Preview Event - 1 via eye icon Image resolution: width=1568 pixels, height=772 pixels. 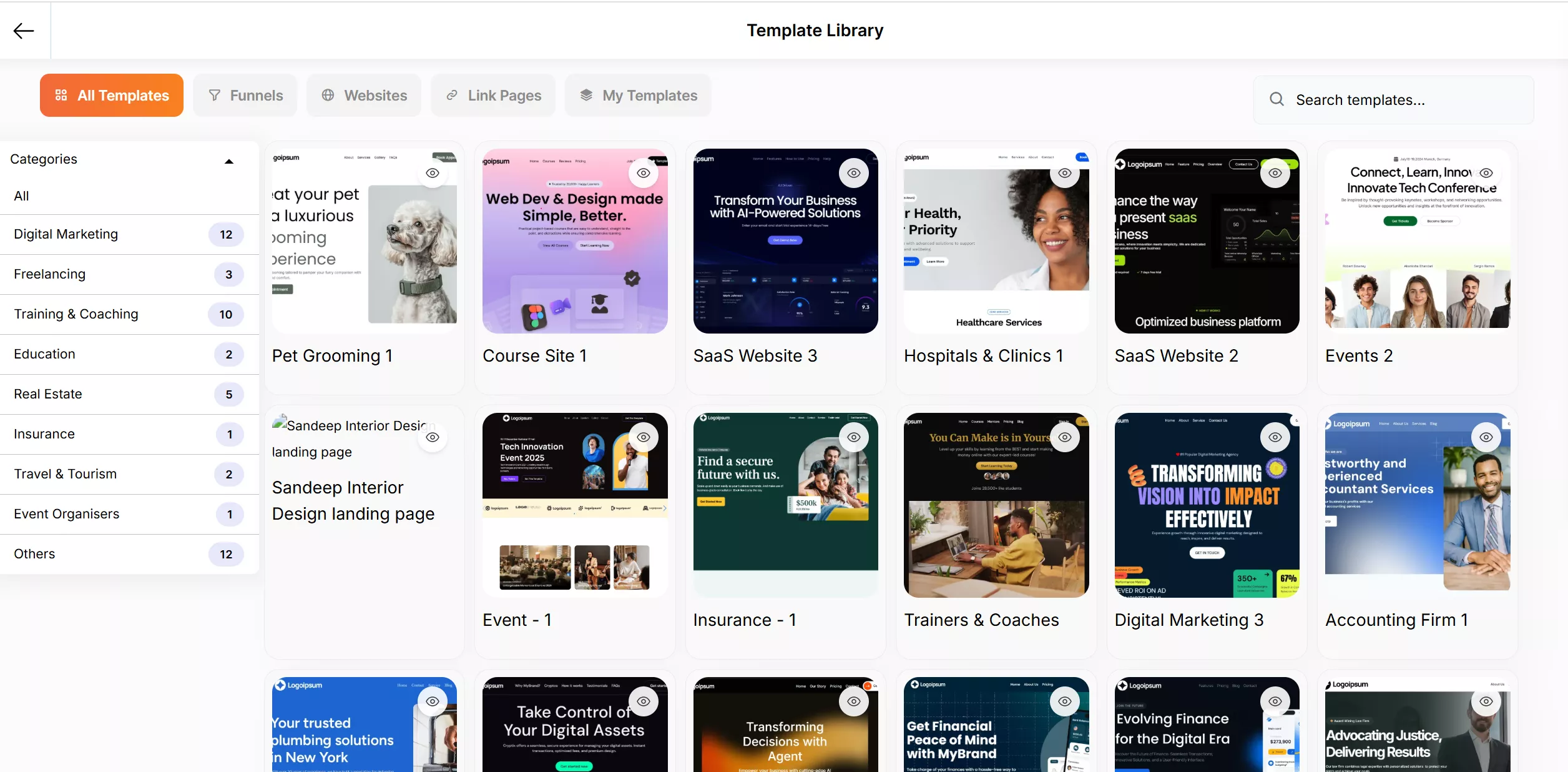click(644, 437)
